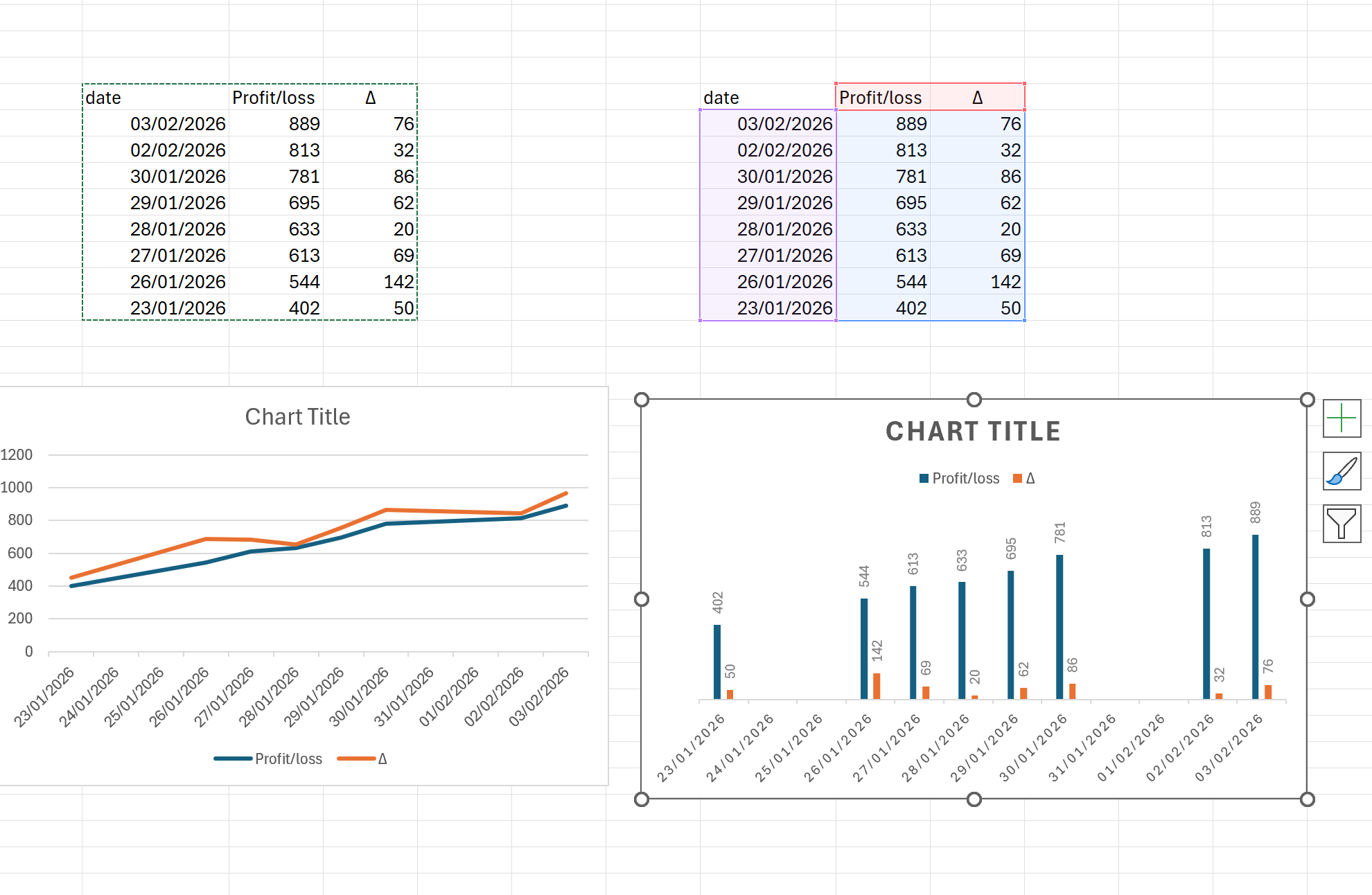
Task: Select the 633 cell in left table
Action: [x=276, y=229]
